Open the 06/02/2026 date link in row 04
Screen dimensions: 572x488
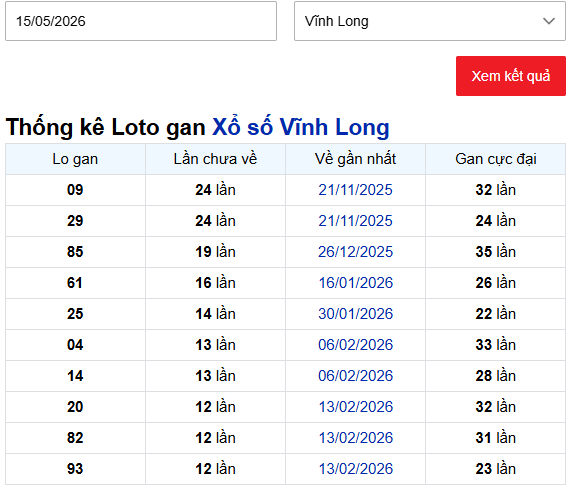click(x=355, y=345)
